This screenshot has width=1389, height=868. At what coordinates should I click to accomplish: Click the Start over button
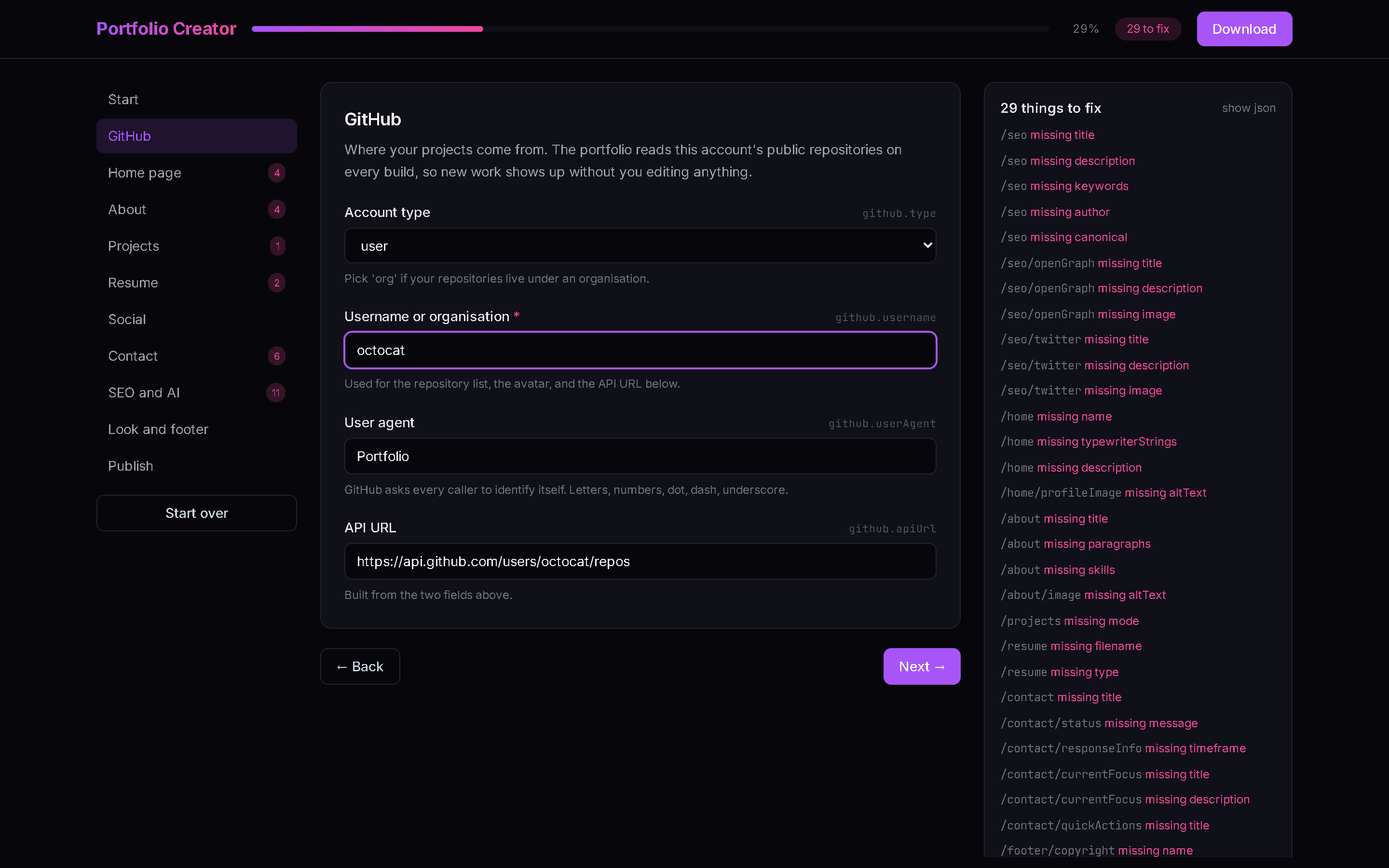pos(196,513)
